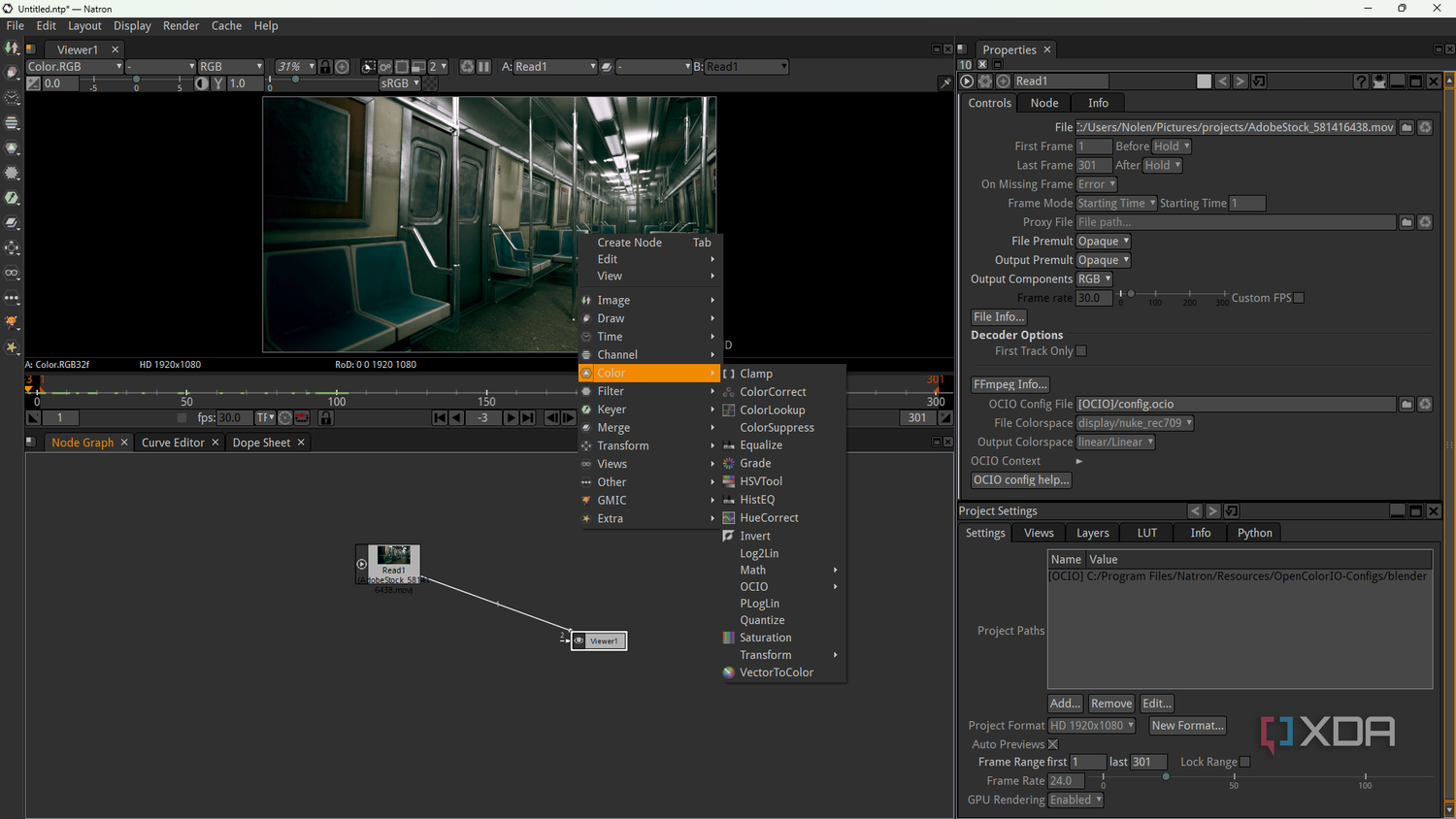Jump to first frame playback button
This screenshot has width=1456, height=819.
pos(440,418)
